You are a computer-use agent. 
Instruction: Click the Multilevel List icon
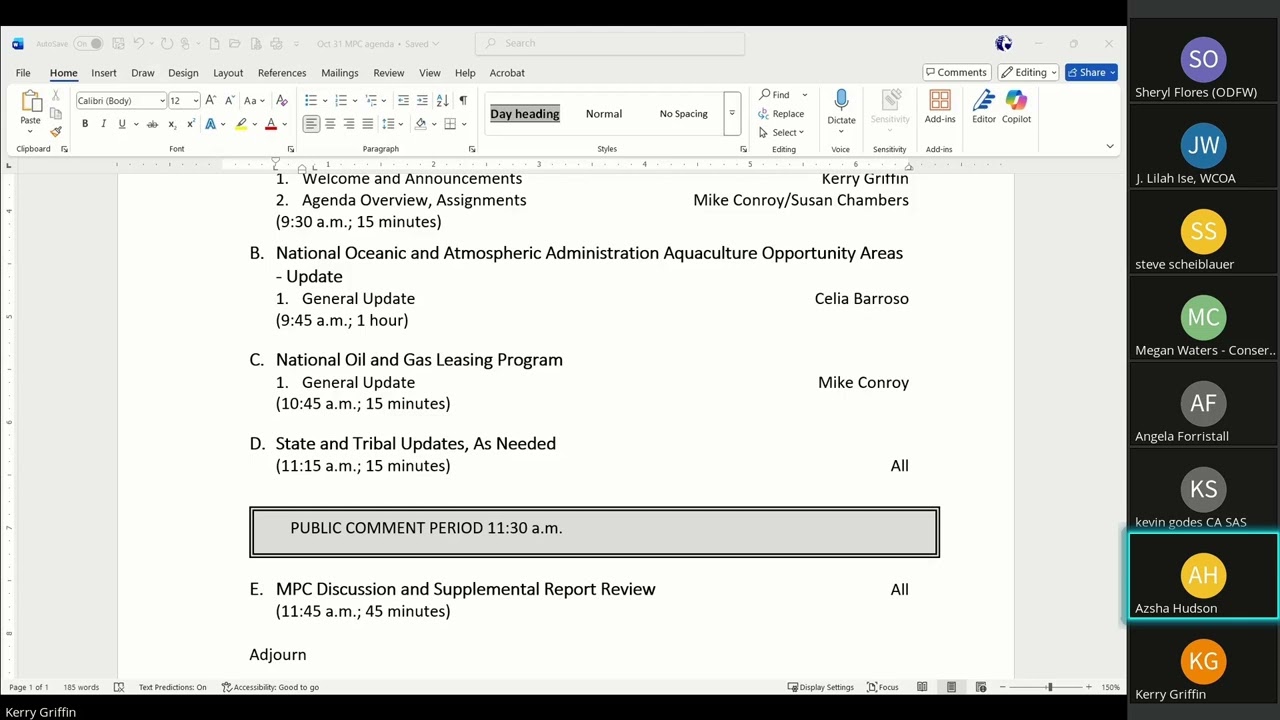[371, 100]
